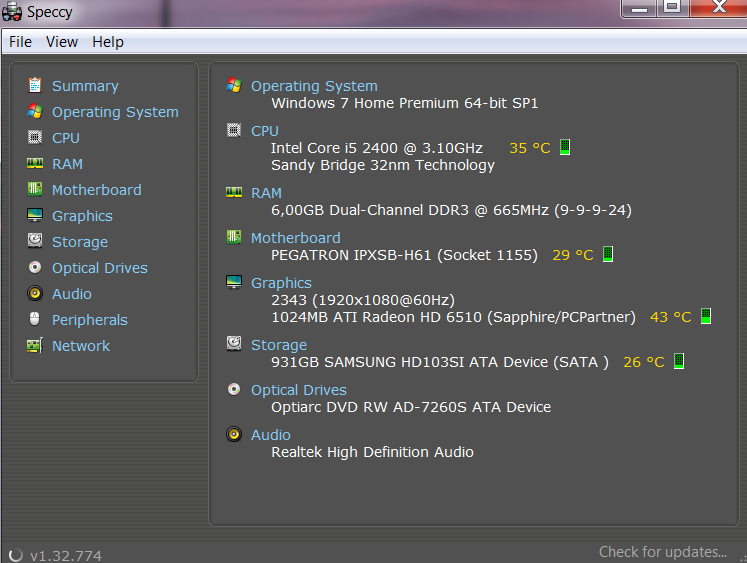Open Audio section via speaker sidebar icon
747x563 pixels.
(35, 293)
